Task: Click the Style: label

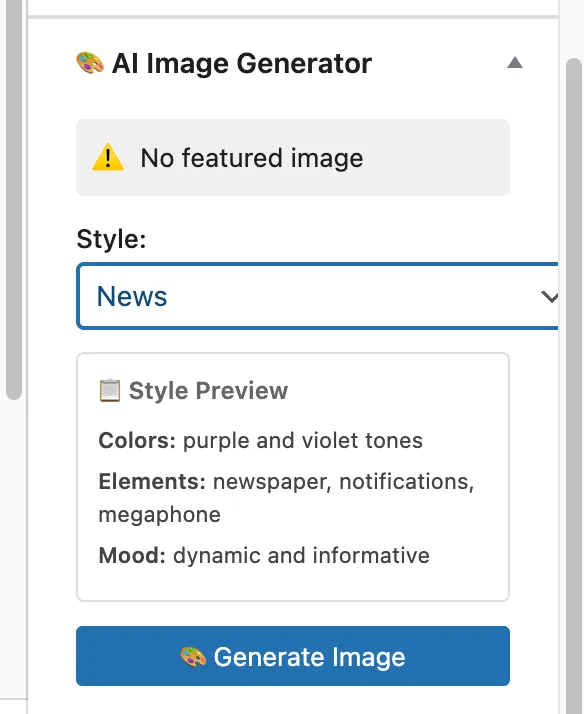Action: coord(111,239)
